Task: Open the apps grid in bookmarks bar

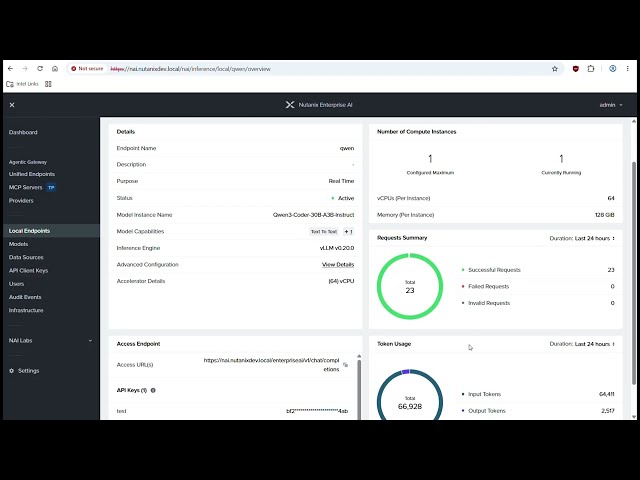Action: tap(48, 84)
